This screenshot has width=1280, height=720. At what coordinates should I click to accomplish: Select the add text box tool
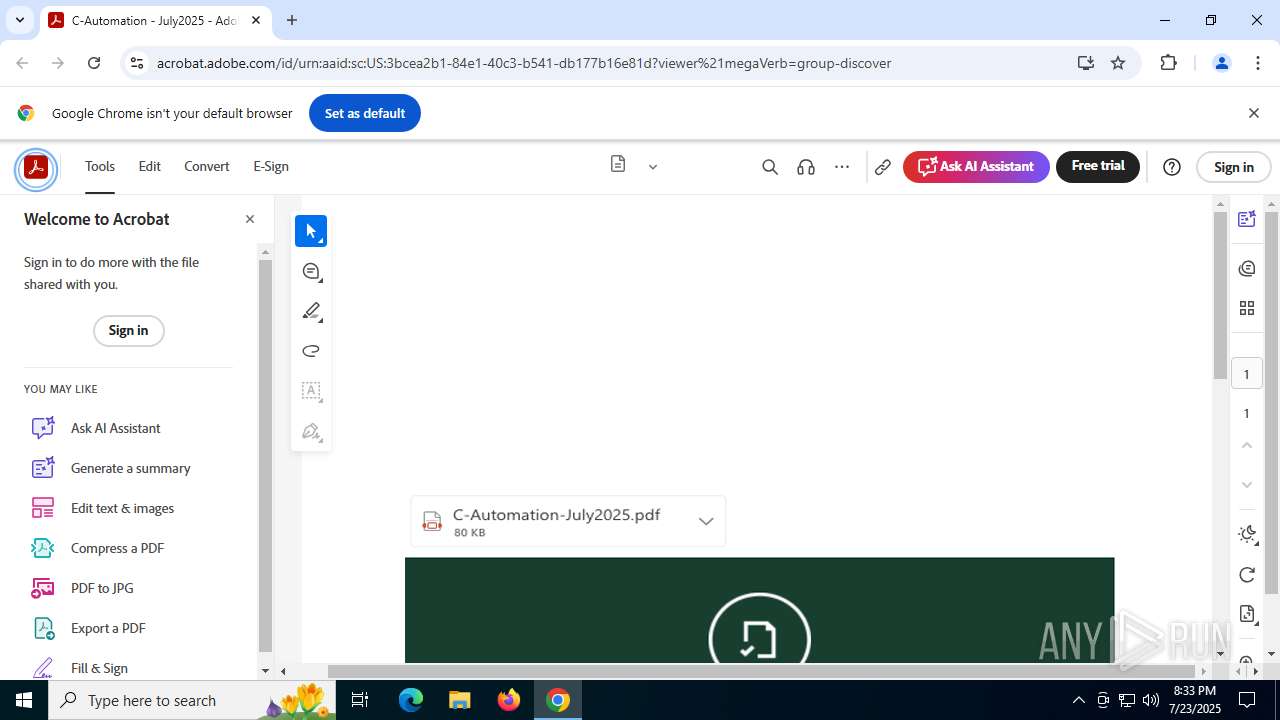coord(311,391)
